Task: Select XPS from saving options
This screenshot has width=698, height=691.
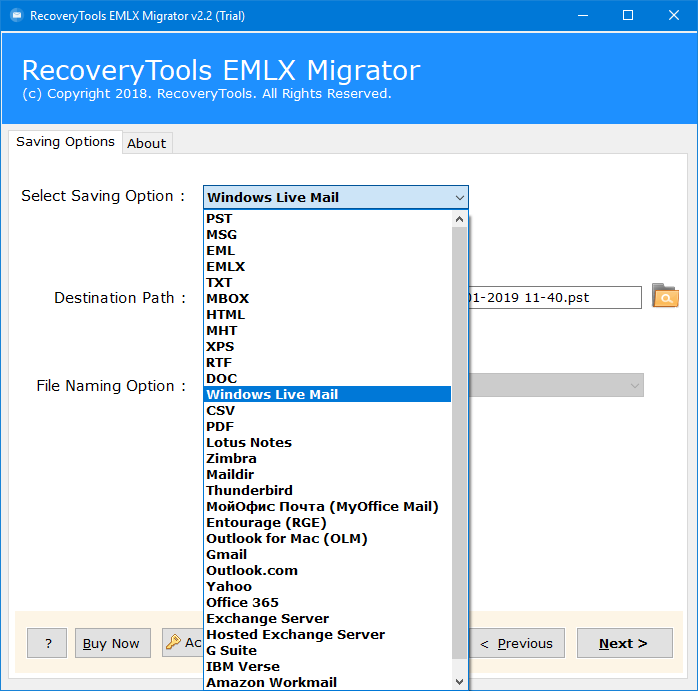Action: [327, 347]
